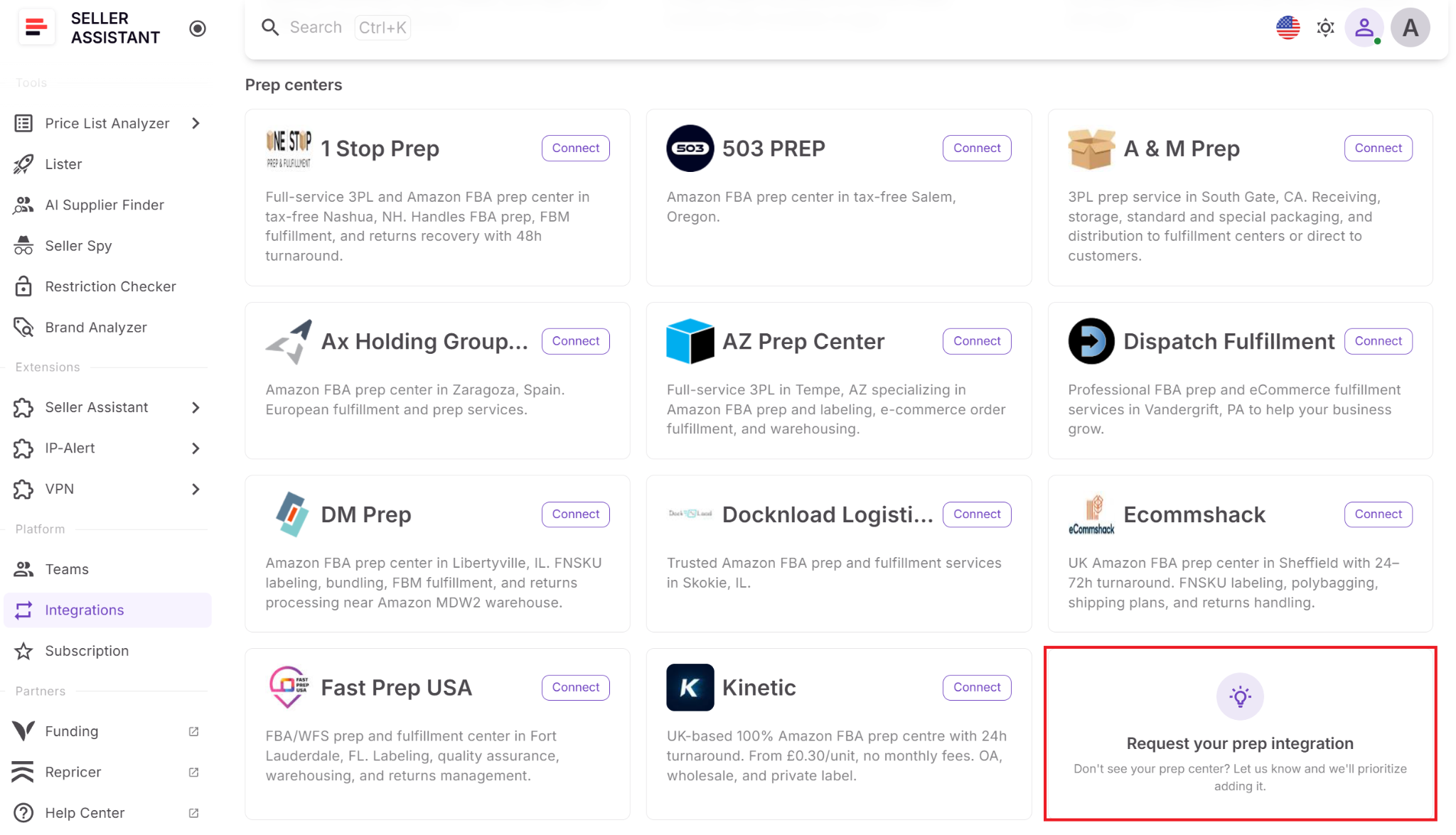Expand the VPN submenu arrow
Viewport: 1456px width, 835px height.
click(196, 489)
